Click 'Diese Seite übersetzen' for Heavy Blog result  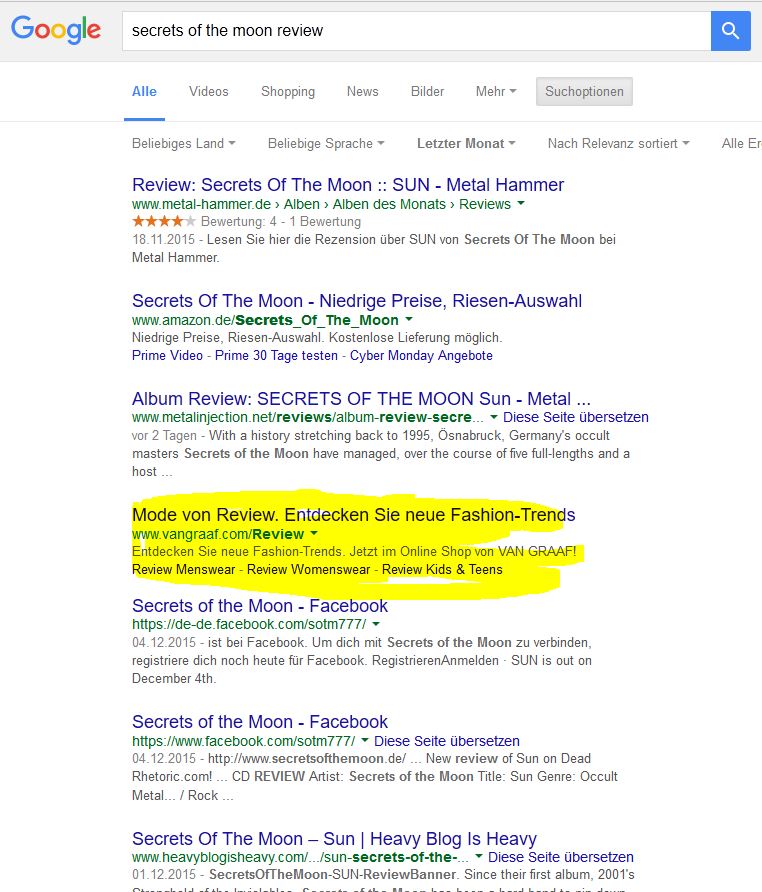(x=561, y=857)
